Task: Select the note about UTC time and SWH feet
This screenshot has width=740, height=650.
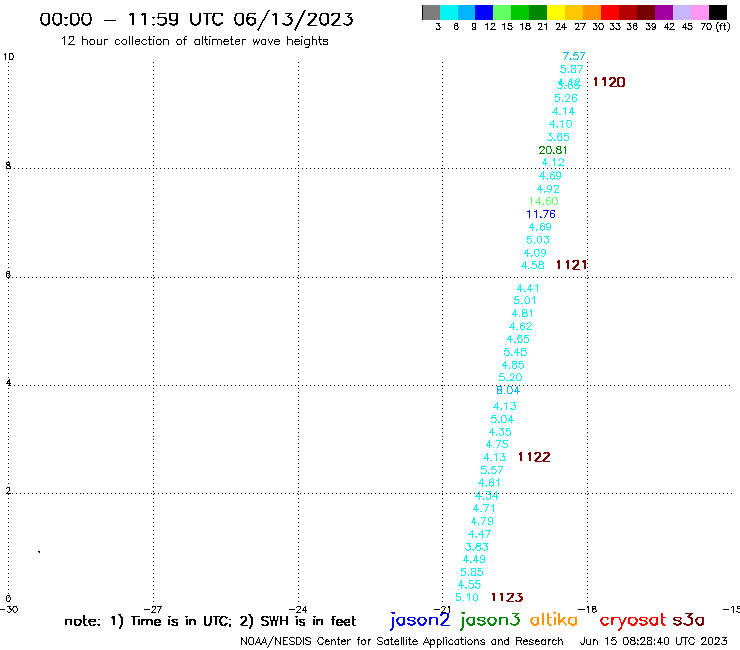Action: pyautogui.click(x=210, y=621)
